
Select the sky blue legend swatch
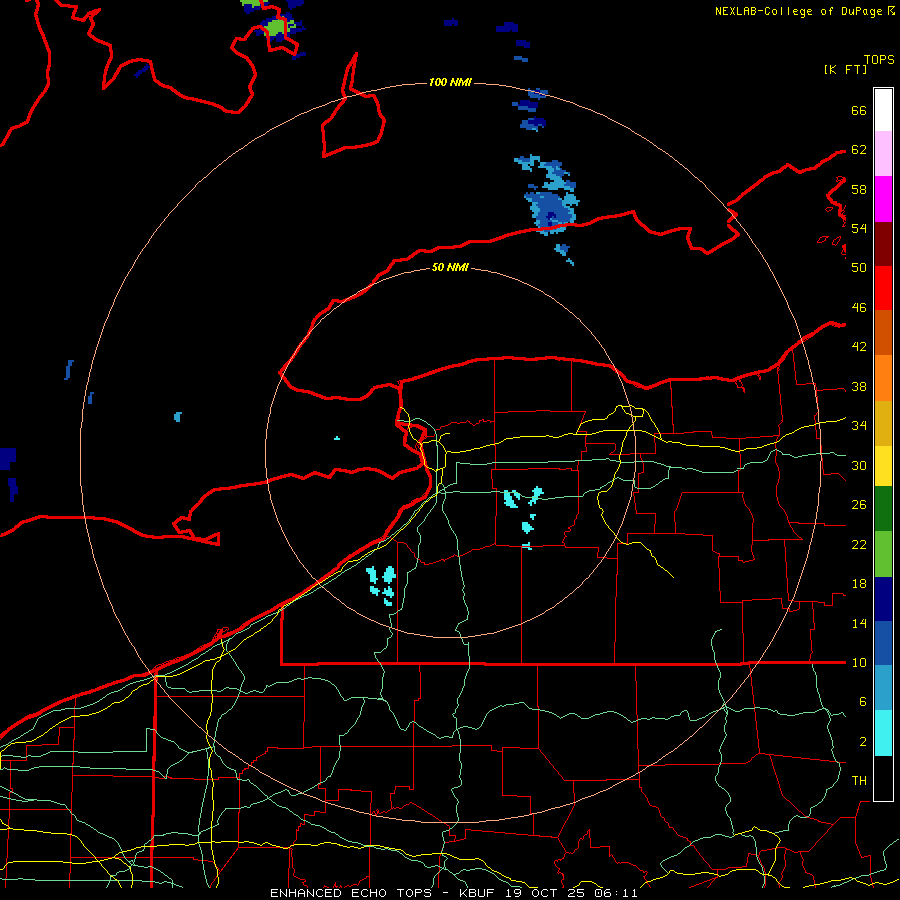point(883,688)
